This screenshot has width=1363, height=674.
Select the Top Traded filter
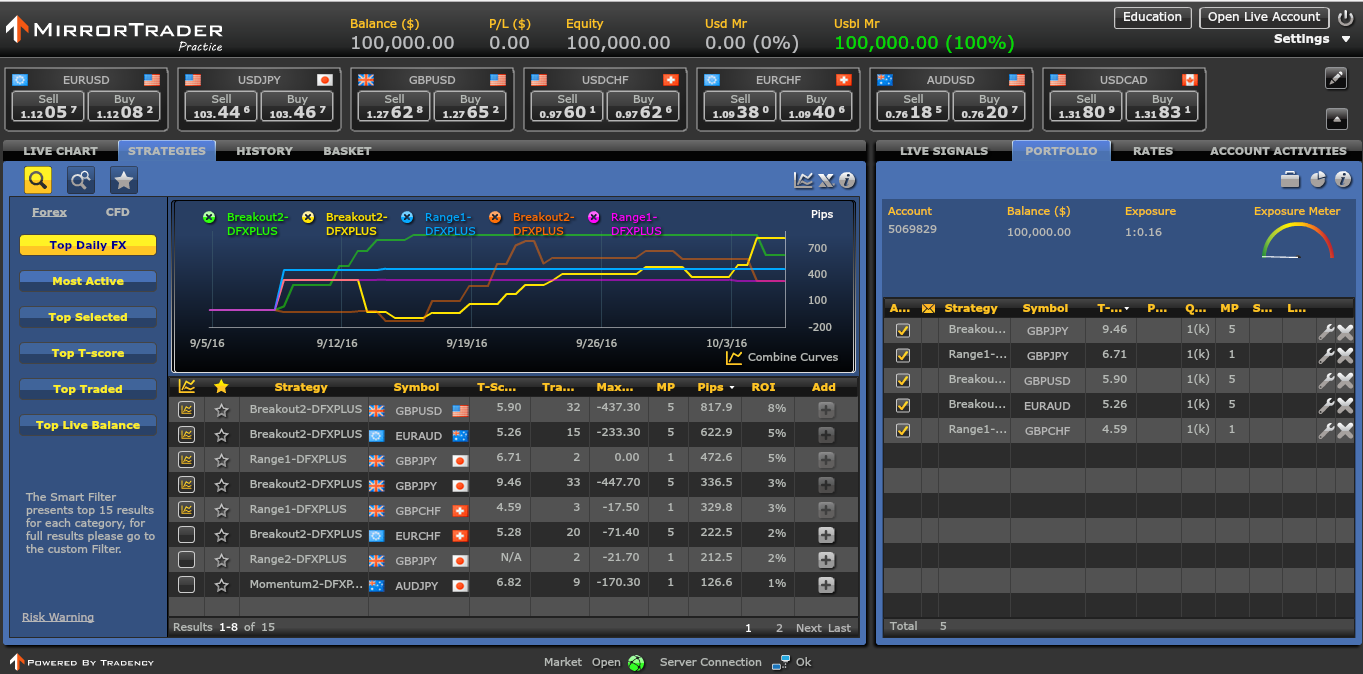pos(88,389)
